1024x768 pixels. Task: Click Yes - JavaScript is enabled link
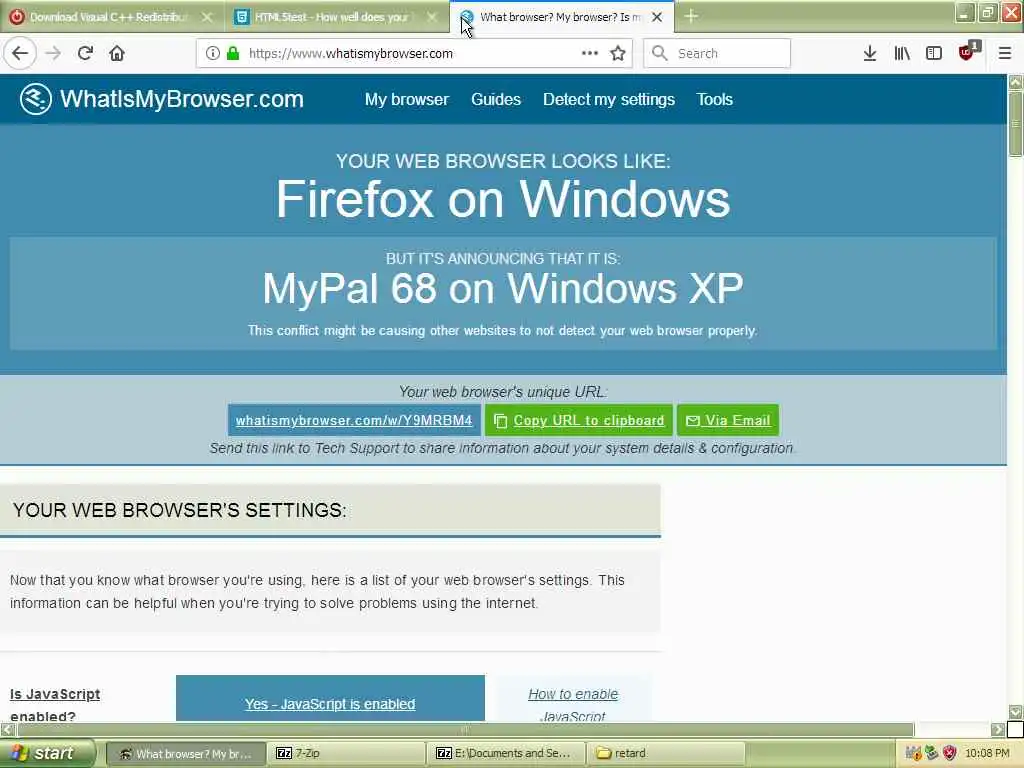point(330,704)
